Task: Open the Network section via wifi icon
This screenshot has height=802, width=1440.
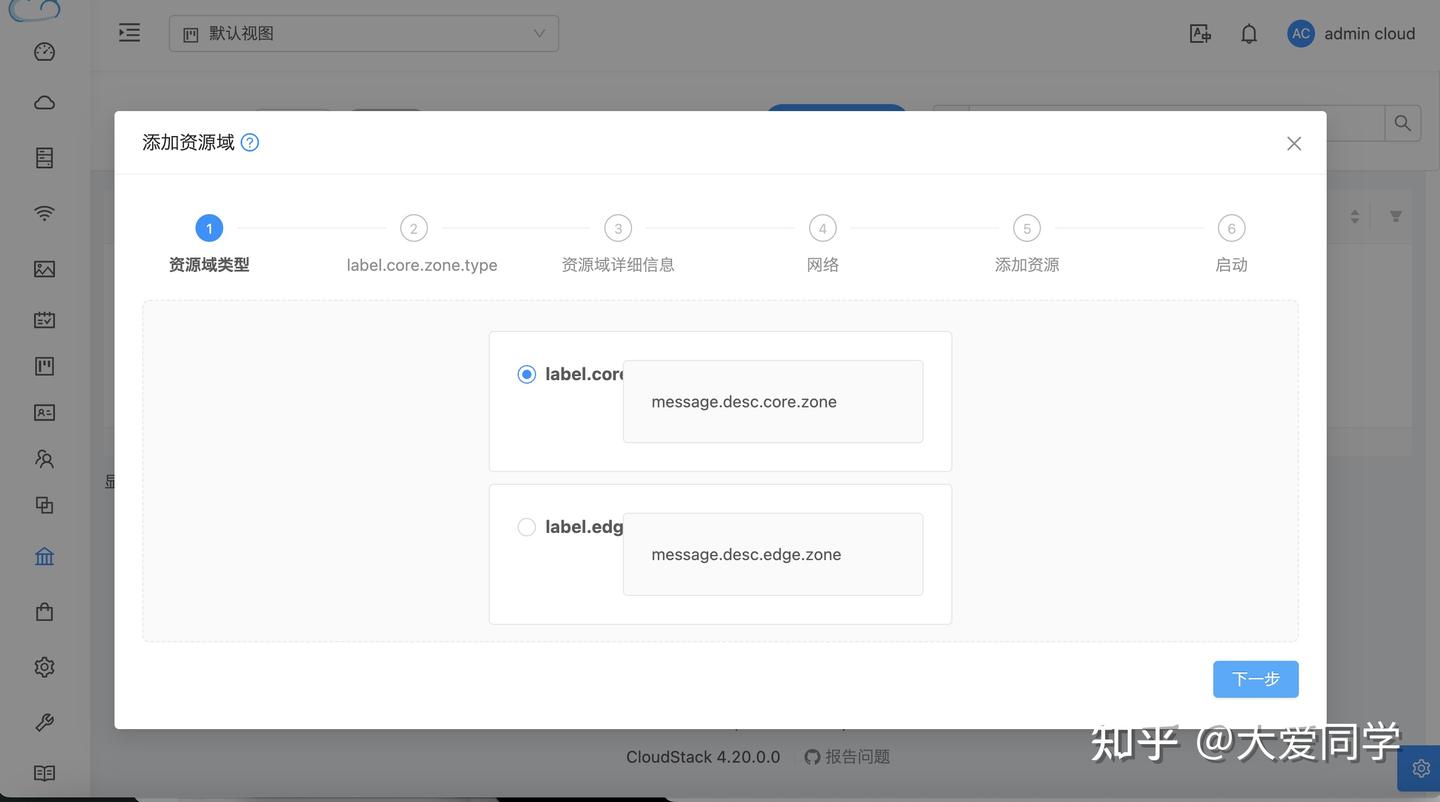Action: [x=40, y=211]
